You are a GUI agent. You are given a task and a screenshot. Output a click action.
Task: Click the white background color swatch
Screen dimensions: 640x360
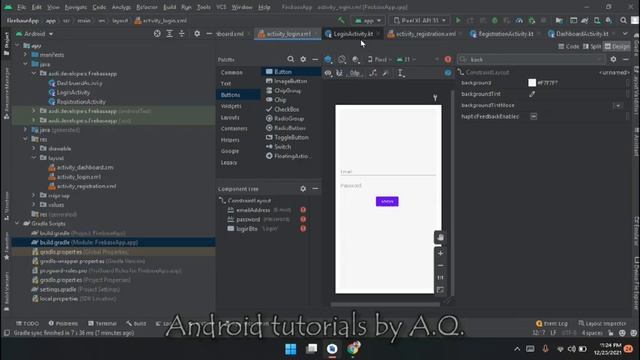click(532, 83)
